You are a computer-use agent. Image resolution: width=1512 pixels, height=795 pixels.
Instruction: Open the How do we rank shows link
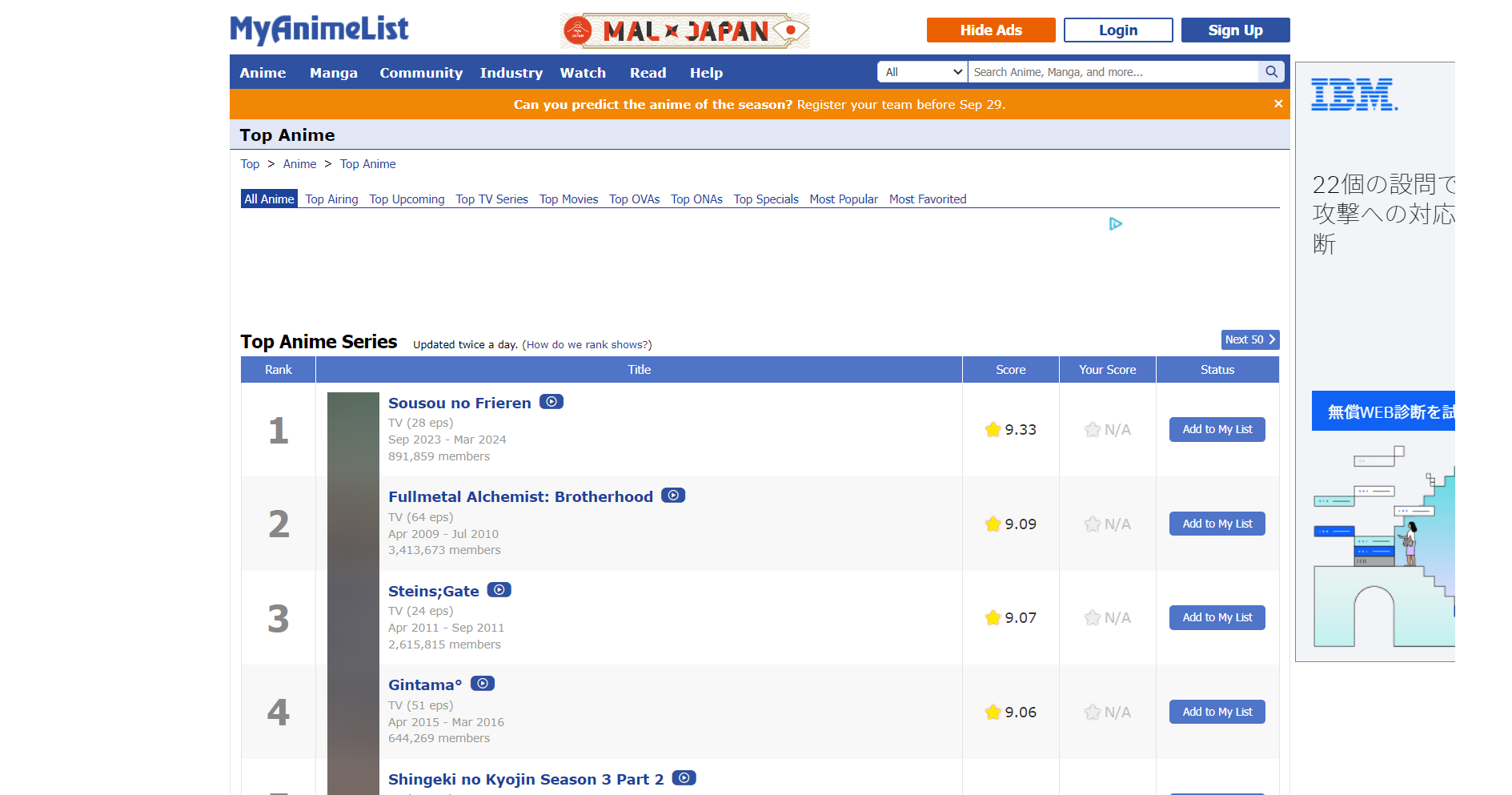(587, 345)
